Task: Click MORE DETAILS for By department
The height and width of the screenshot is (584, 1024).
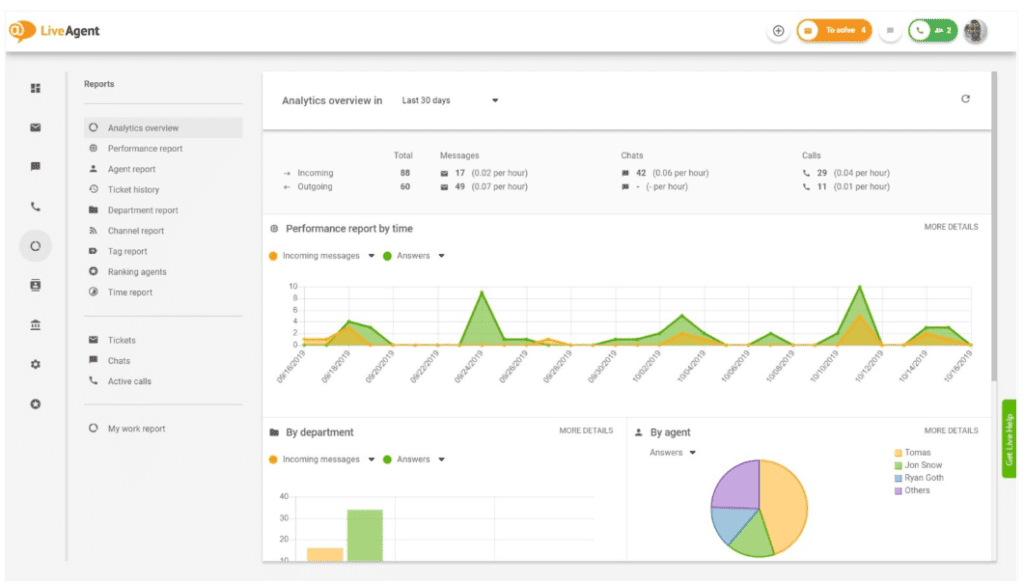Action: tap(586, 431)
